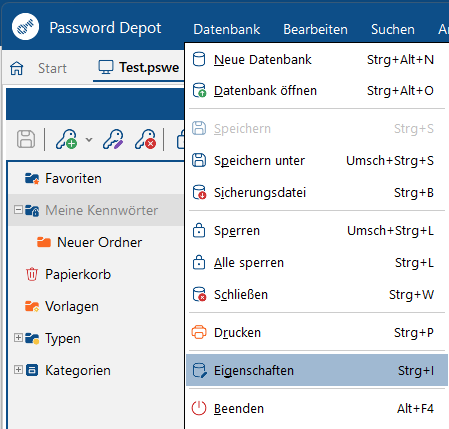449x429 pixels.
Task: Click the Neue Datenbank cylinder icon
Action: [x=199, y=59]
